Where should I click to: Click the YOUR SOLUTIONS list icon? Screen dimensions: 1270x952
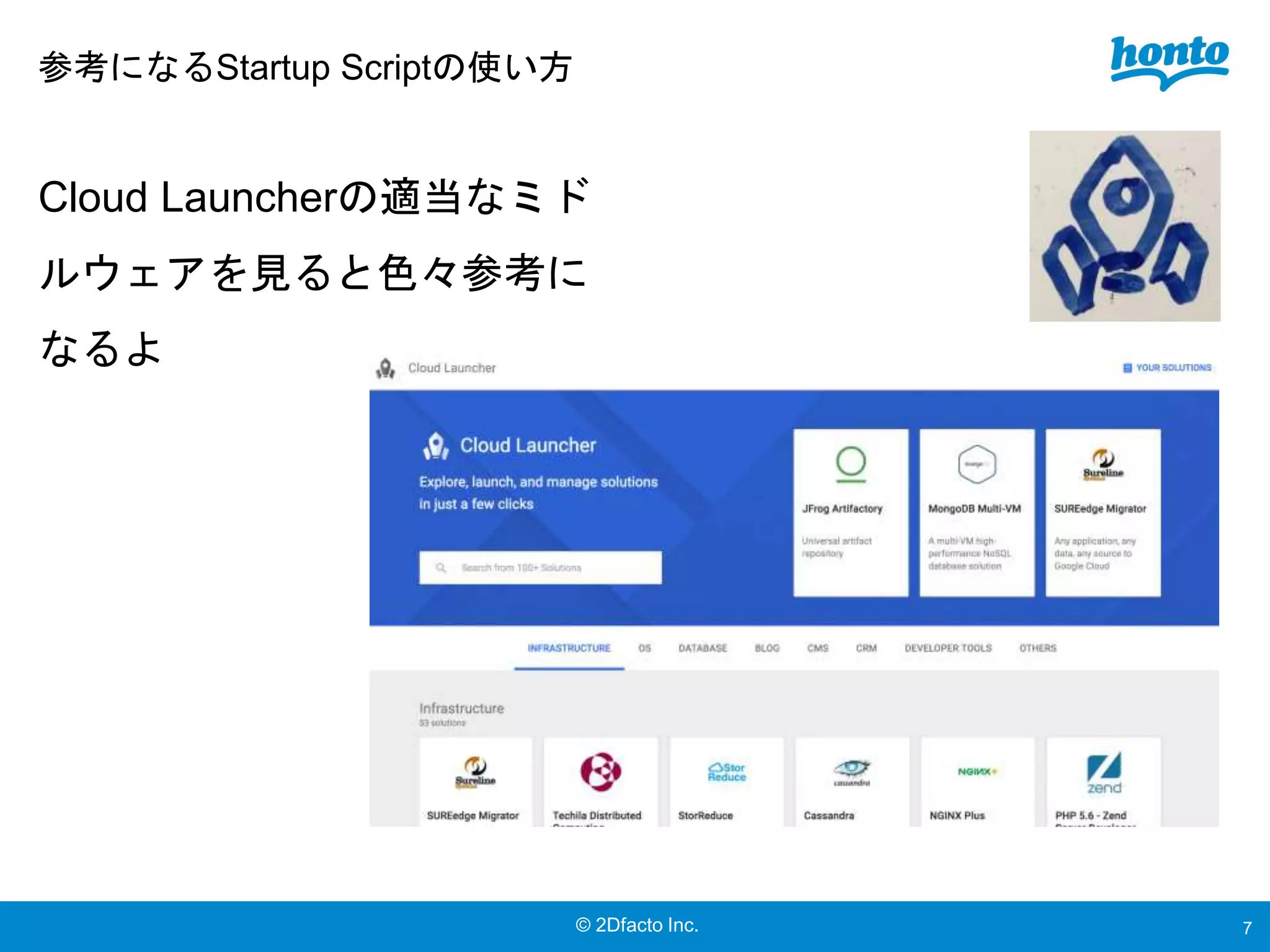point(1127,368)
